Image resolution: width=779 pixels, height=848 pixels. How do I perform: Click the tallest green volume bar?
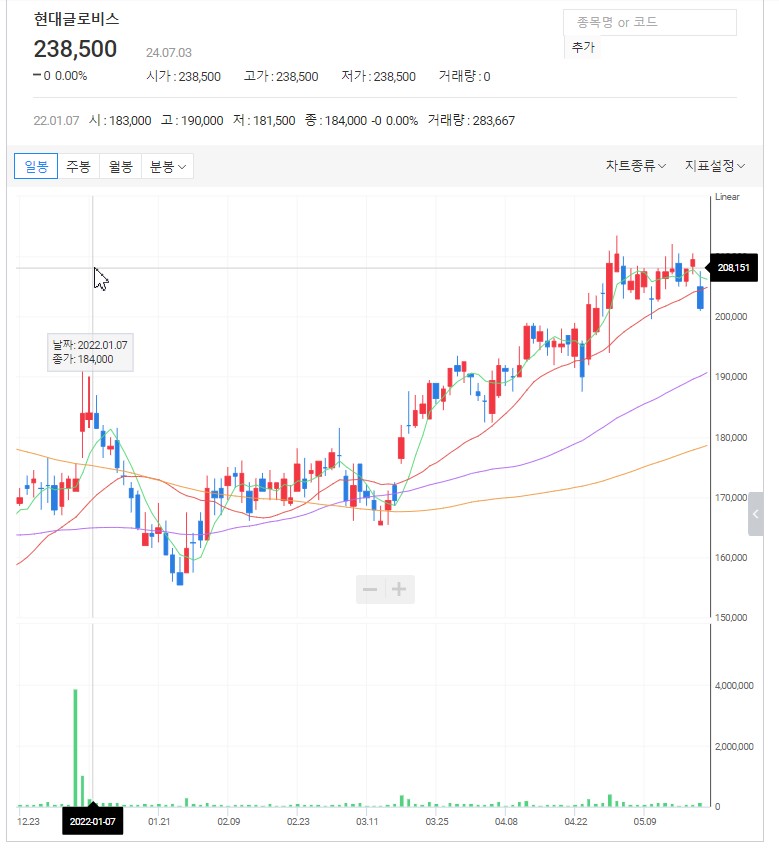click(75, 748)
